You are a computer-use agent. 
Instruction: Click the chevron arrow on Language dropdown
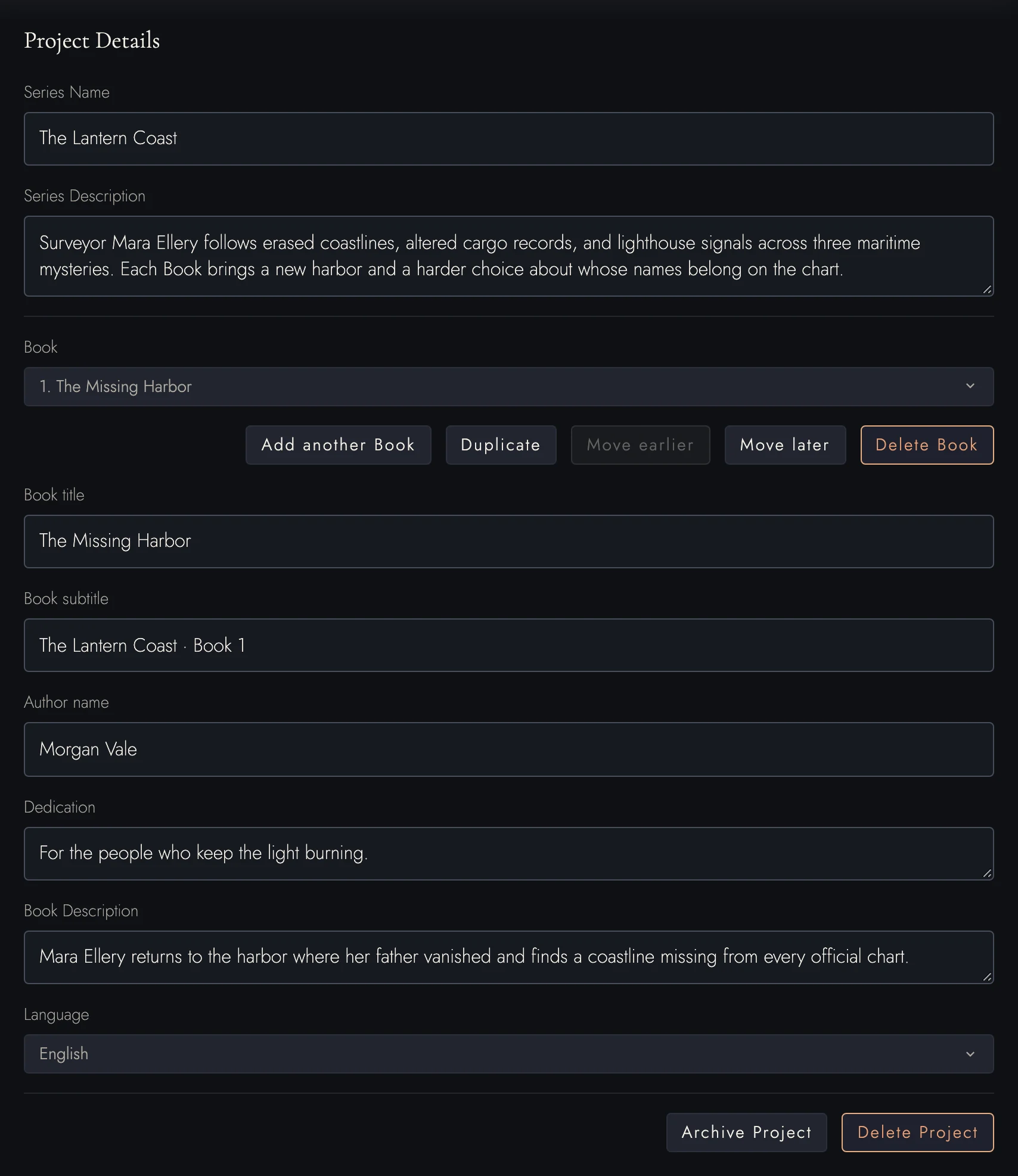click(x=970, y=1054)
